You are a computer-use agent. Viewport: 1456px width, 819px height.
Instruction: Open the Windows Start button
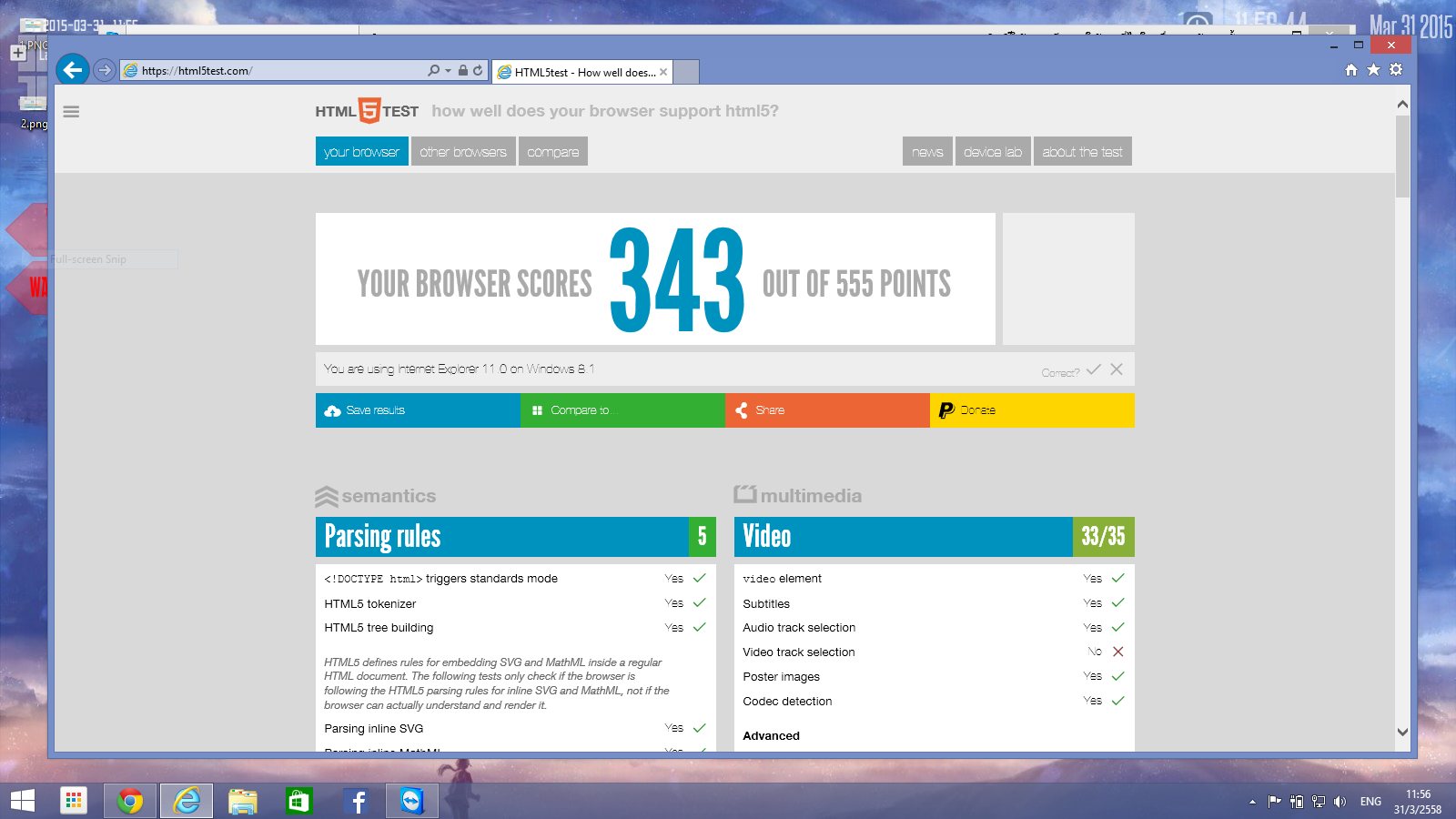[x=23, y=801]
